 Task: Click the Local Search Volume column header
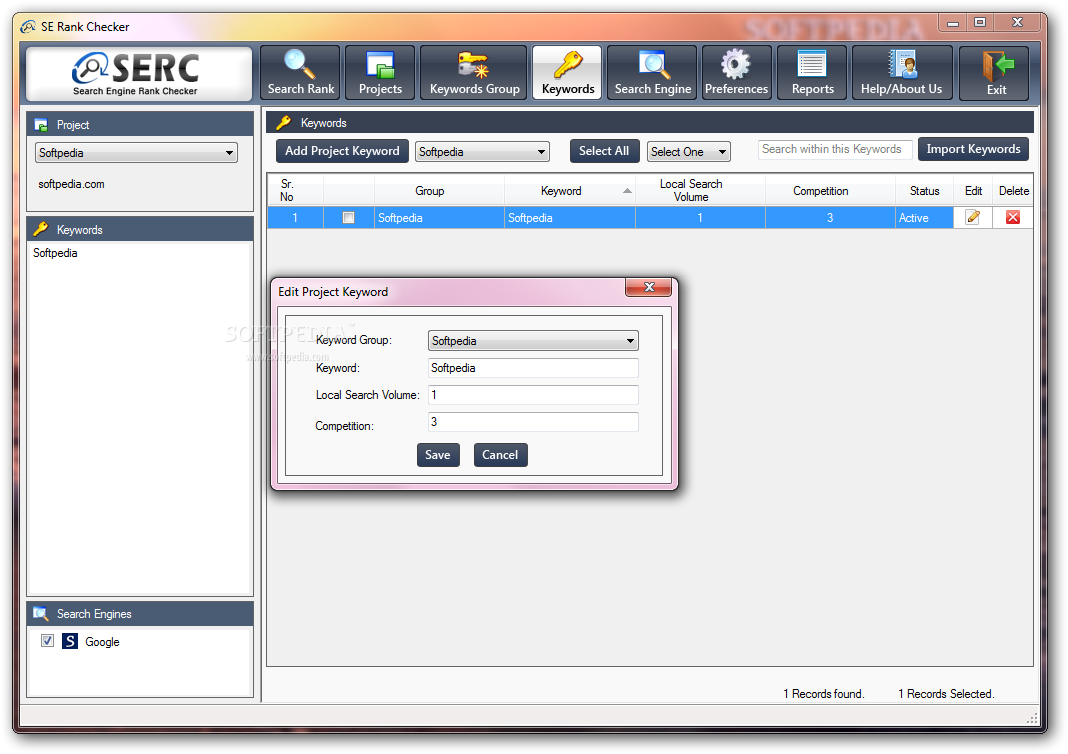pyautogui.click(x=700, y=191)
